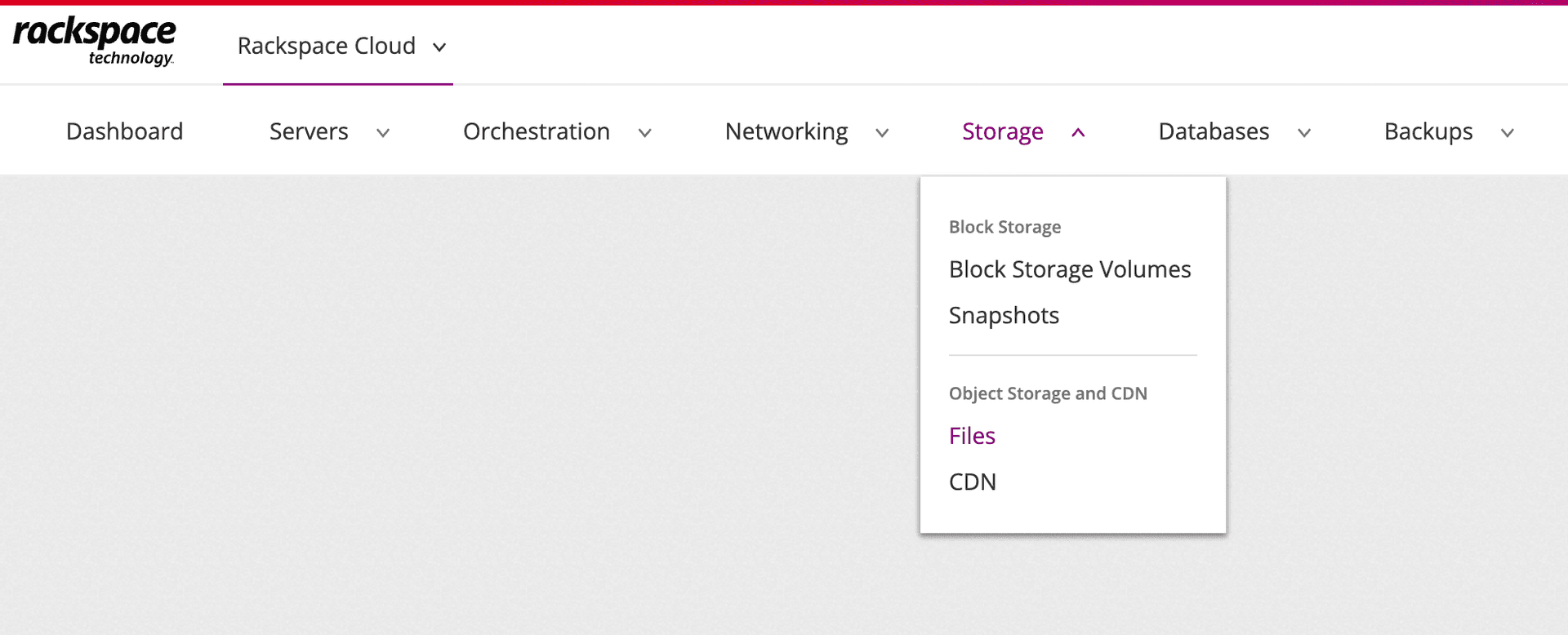The height and width of the screenshot is (635, 1568).
Task: Go to the Dashboard page
Action: (125, 131)
